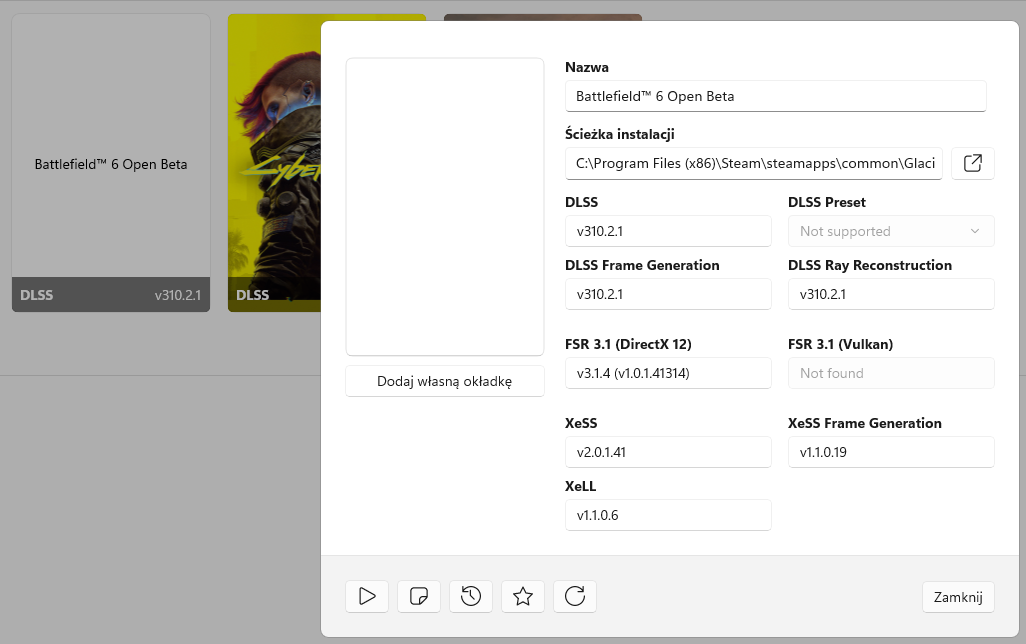The image size is (1026, 644).
Task: Mark game as favourite with star icon
Action: pyautogui.click(x=523, y=597)
